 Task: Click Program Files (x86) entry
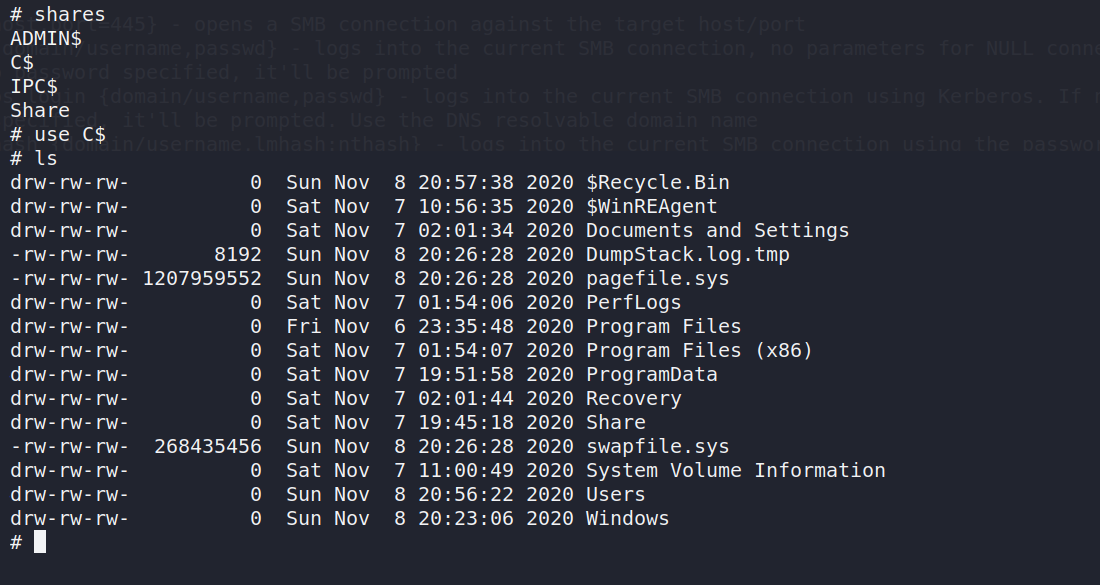[699, 351]
